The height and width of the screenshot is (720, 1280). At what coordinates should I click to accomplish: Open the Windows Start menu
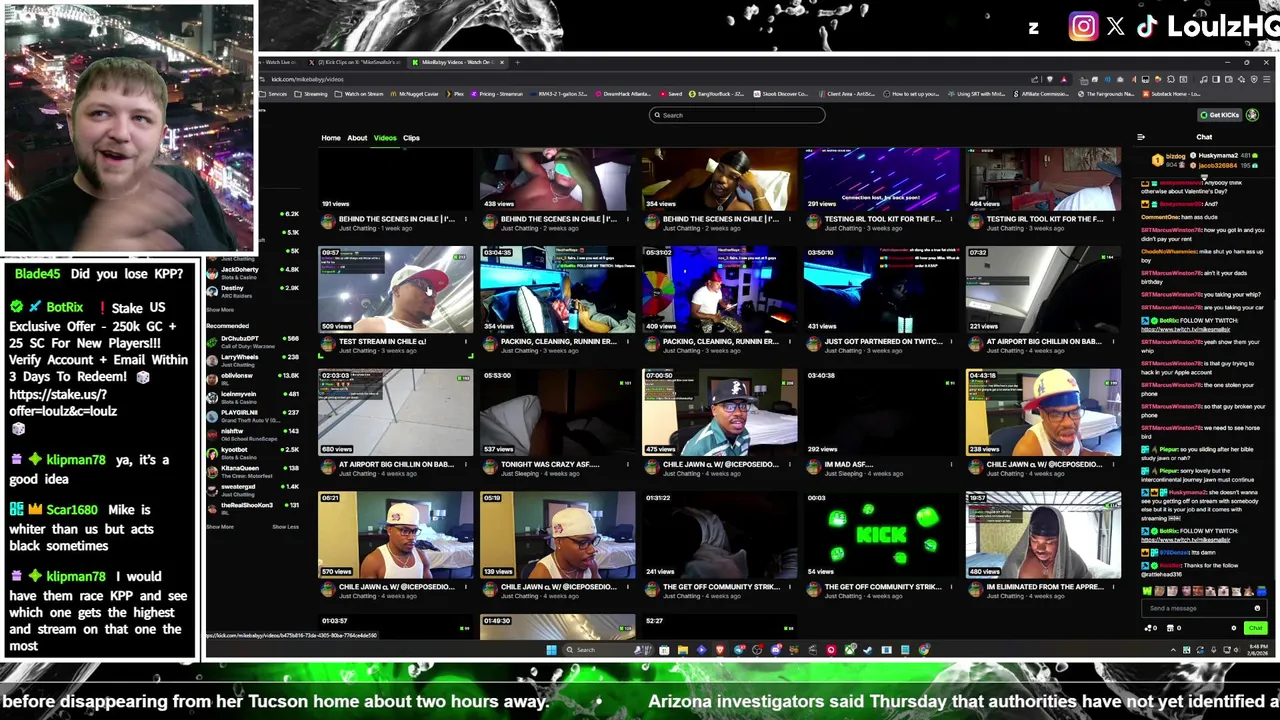[x=552, y=650]
